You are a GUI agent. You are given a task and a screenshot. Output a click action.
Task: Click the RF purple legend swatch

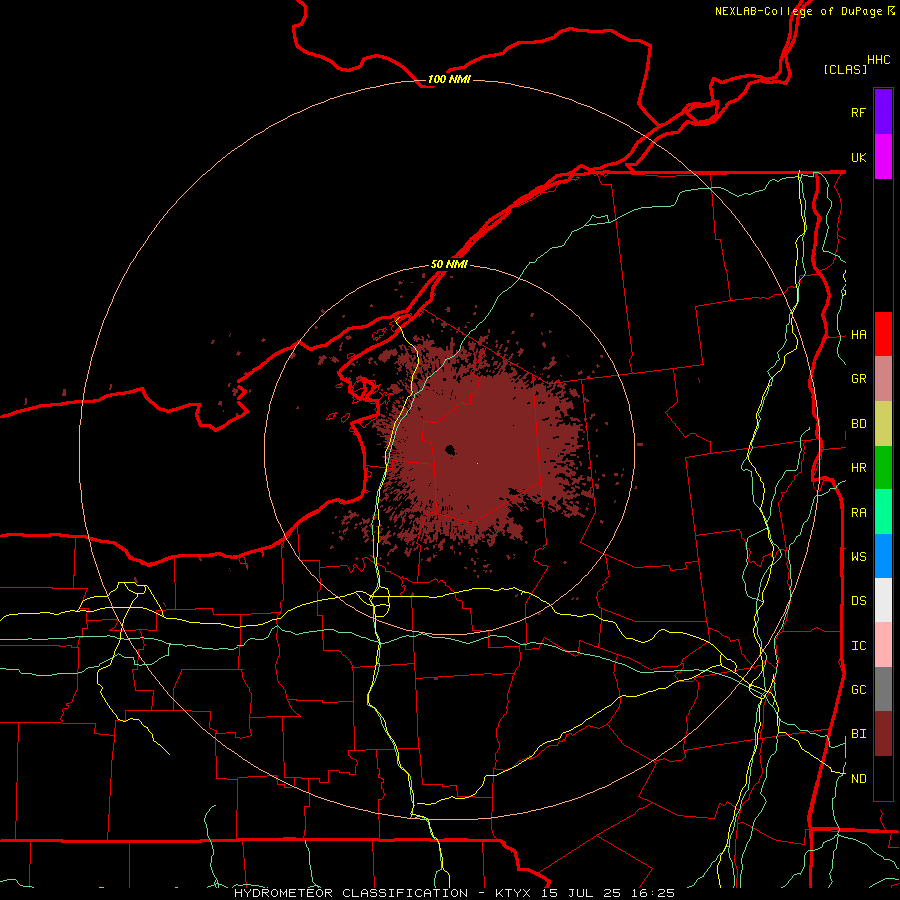coord(883,111)
